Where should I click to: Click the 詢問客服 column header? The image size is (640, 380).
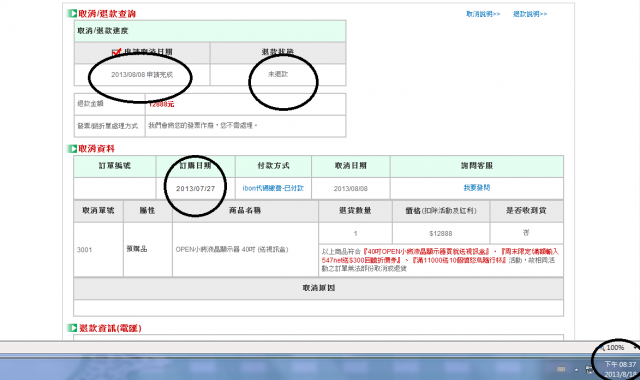477,166
